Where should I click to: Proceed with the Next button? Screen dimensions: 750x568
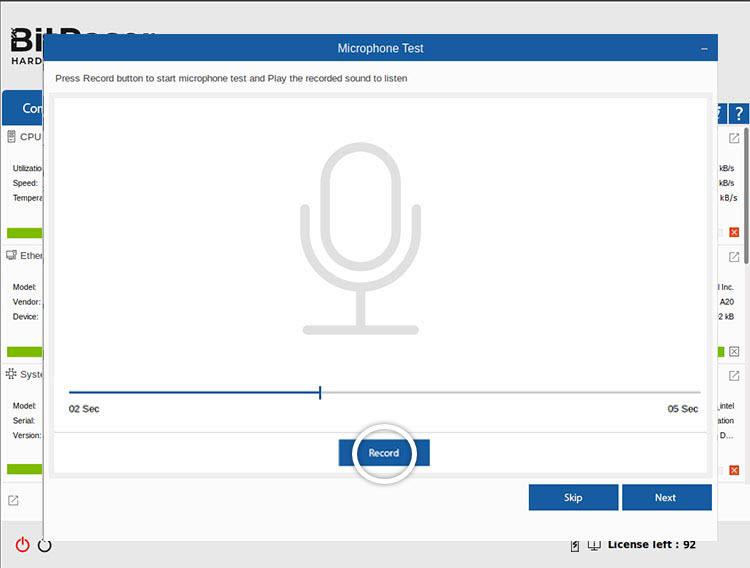coord(666,497)
